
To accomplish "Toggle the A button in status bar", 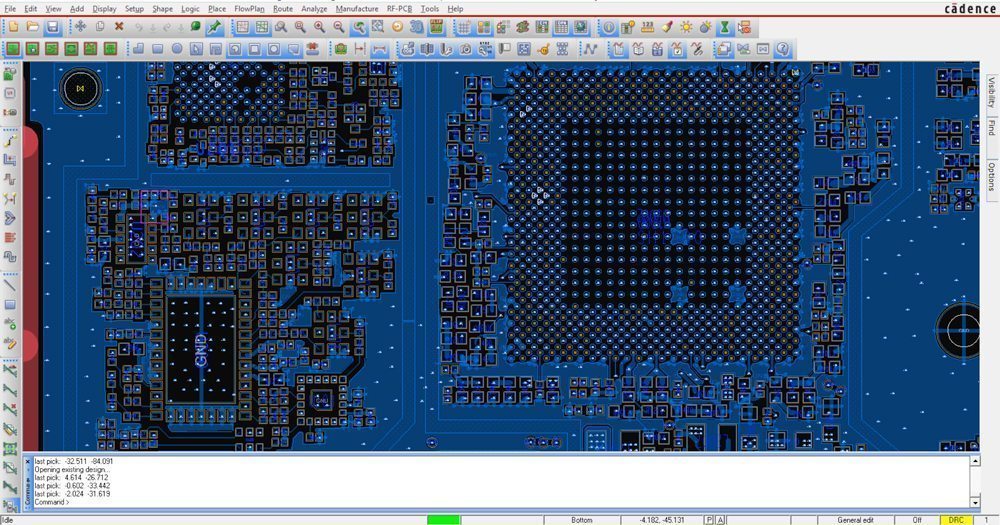I will point(721,521).
